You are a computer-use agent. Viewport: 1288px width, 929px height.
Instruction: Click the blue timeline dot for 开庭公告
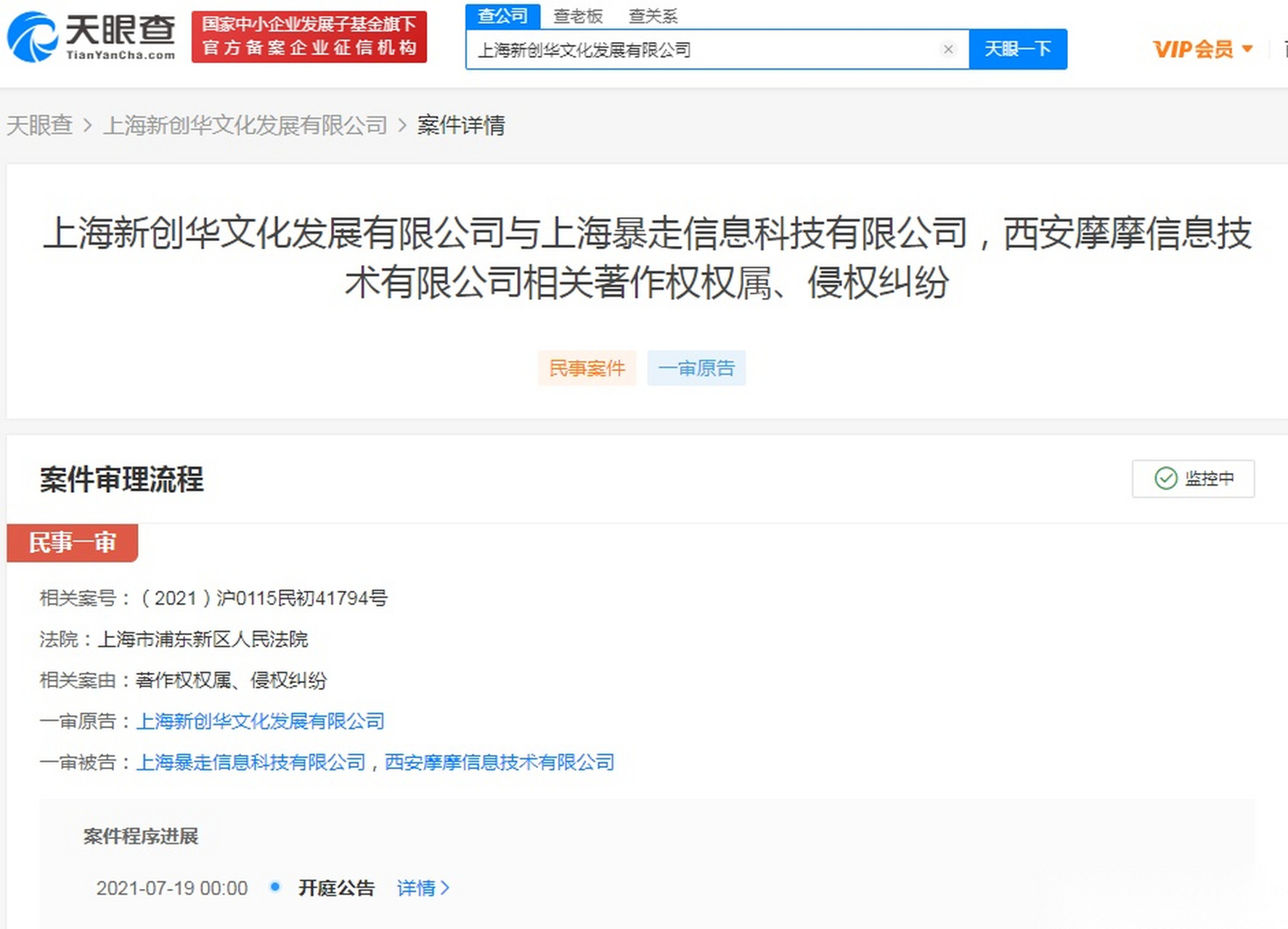click(x=274, y=886)
